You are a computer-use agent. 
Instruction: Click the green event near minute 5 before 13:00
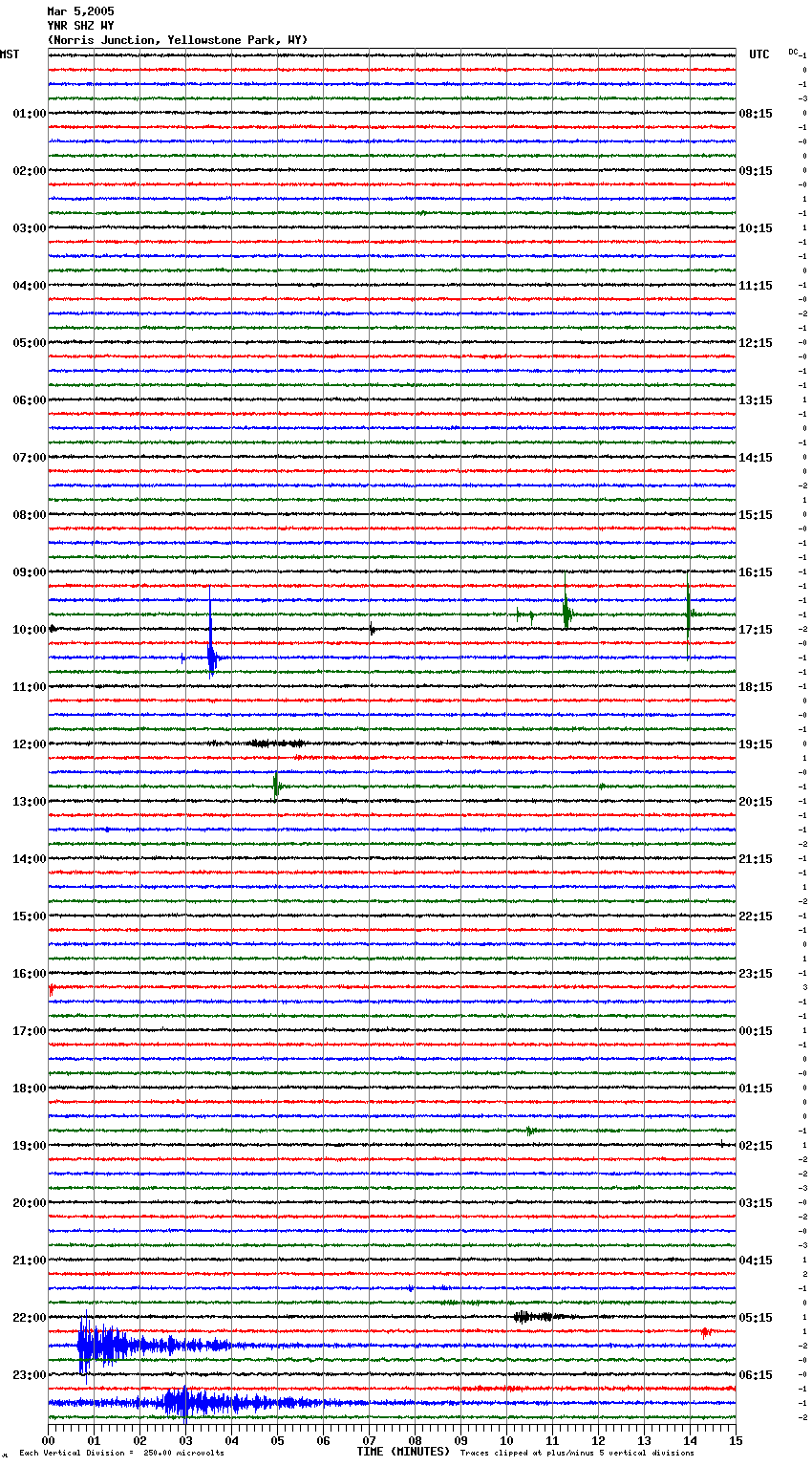coord(276,786)
